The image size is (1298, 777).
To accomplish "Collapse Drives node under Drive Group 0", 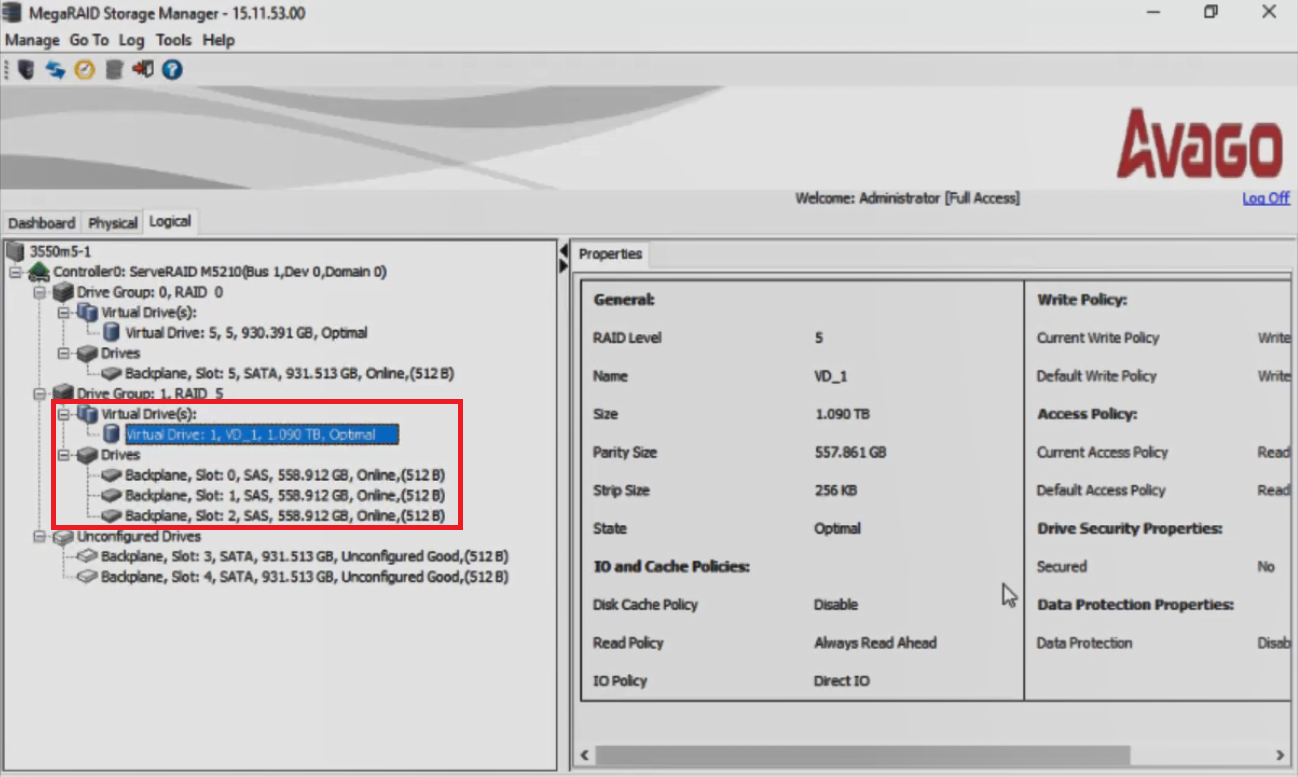I will (63, 353).
